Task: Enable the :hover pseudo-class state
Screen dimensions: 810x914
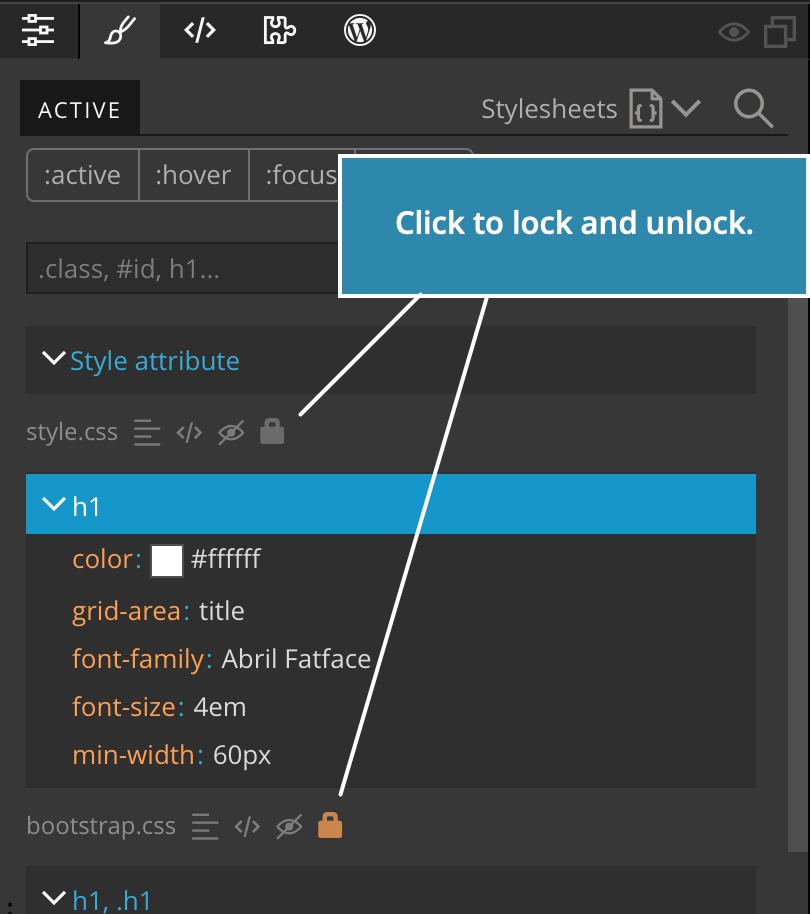Action: [193, 175]
